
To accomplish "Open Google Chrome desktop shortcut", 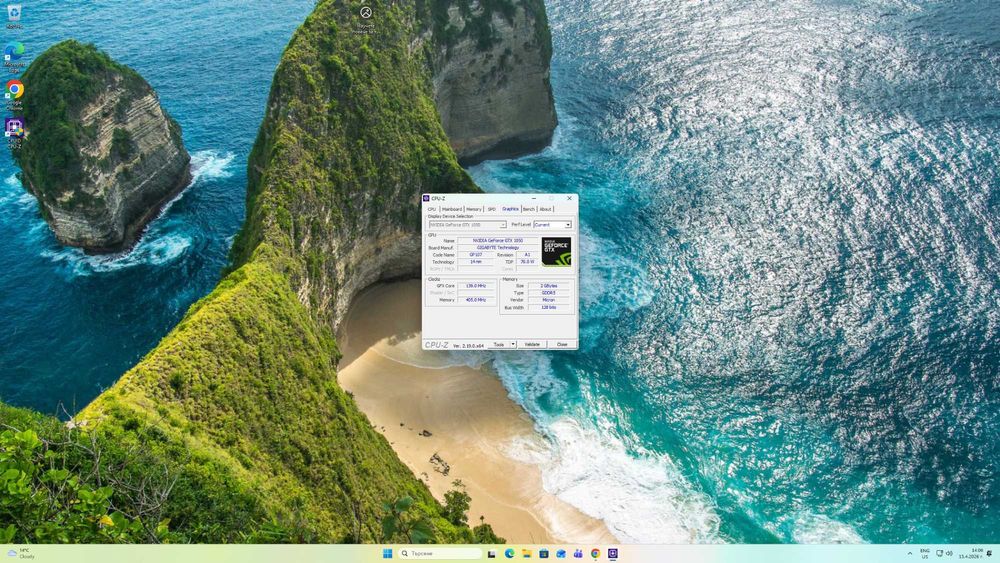I will 14,94.
